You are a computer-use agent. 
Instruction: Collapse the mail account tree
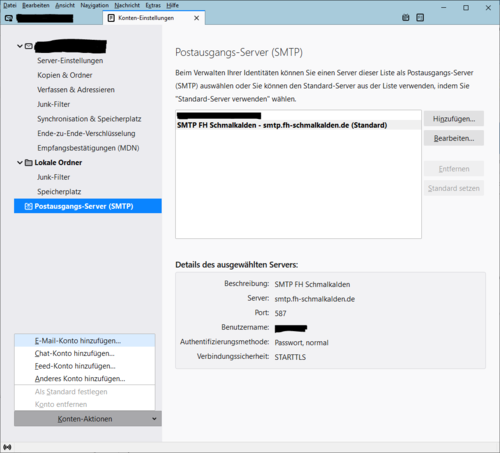pos(20,46)
